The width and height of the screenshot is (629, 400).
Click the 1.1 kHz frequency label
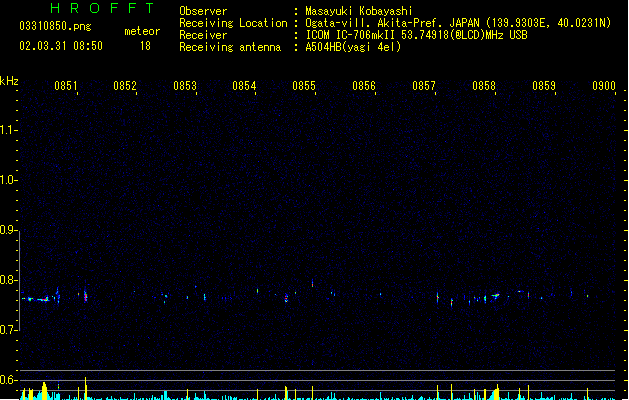(x=8, y=130)
